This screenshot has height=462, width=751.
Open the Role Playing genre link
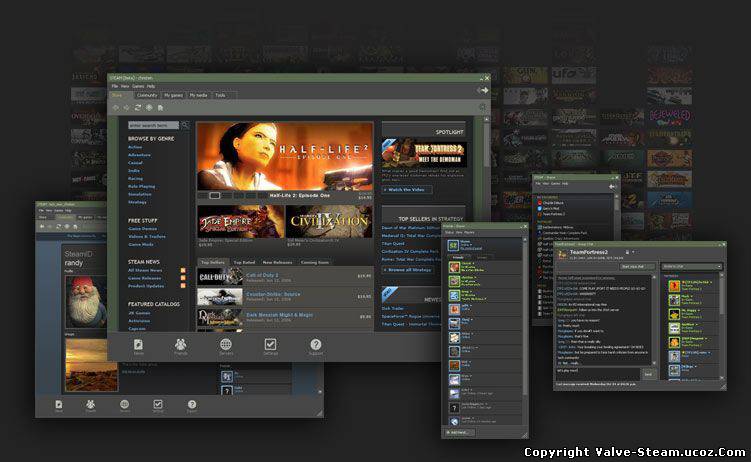(141, 186)
